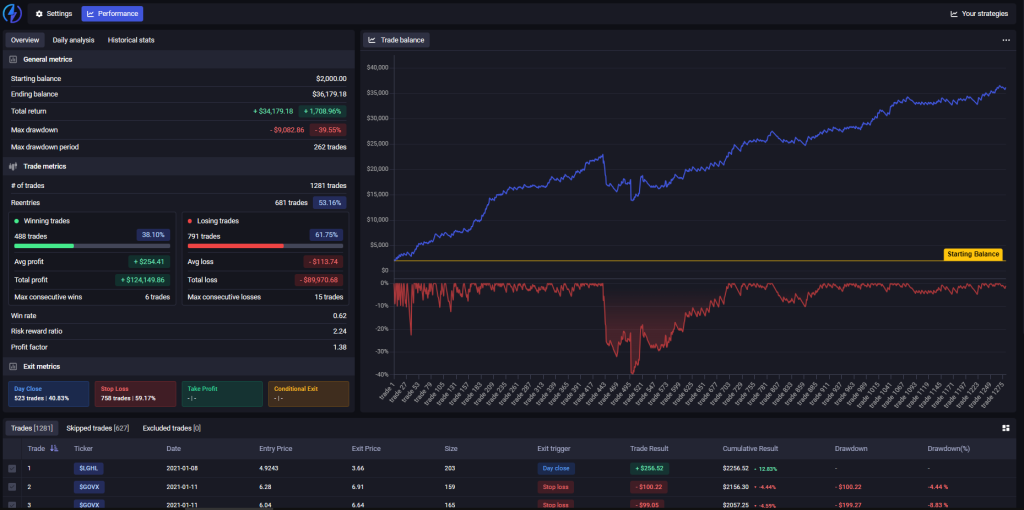
Task: Click the Stop loss badge in trade 2 row
Action: [x=556, y=486]
